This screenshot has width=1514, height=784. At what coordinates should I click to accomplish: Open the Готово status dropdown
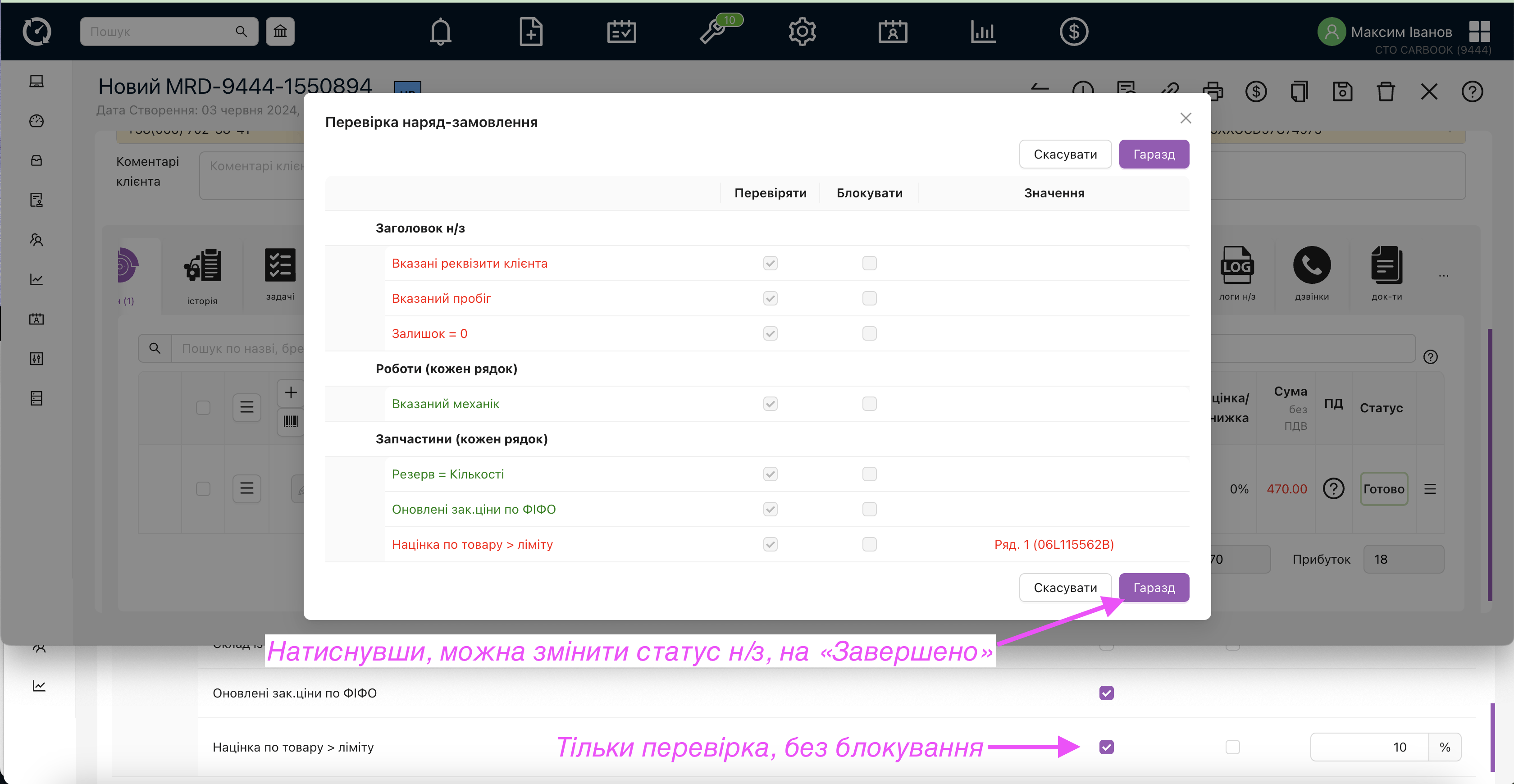(x=1383, y=489)
